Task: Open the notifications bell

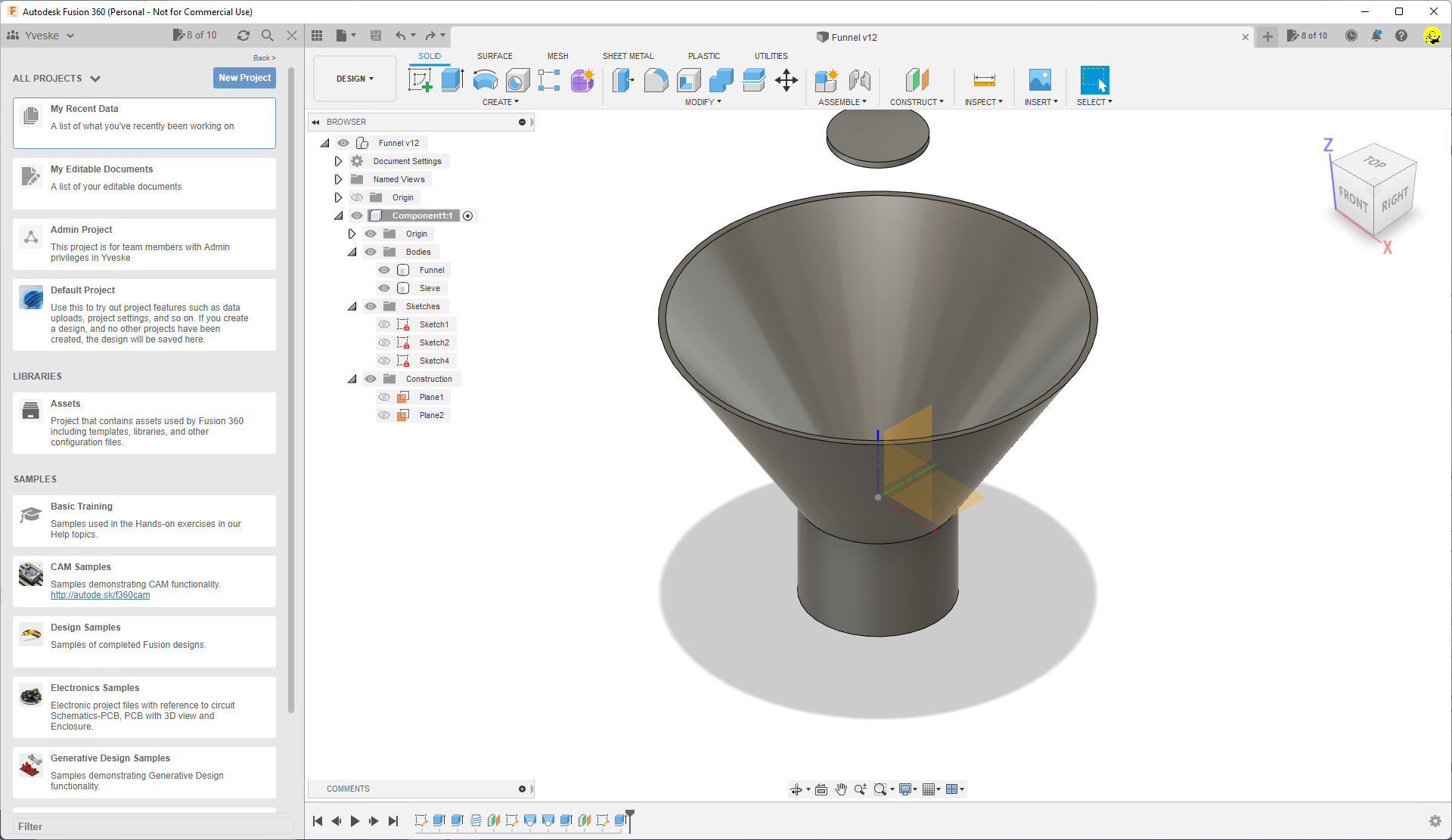Action: click(x=1376, y=36)
